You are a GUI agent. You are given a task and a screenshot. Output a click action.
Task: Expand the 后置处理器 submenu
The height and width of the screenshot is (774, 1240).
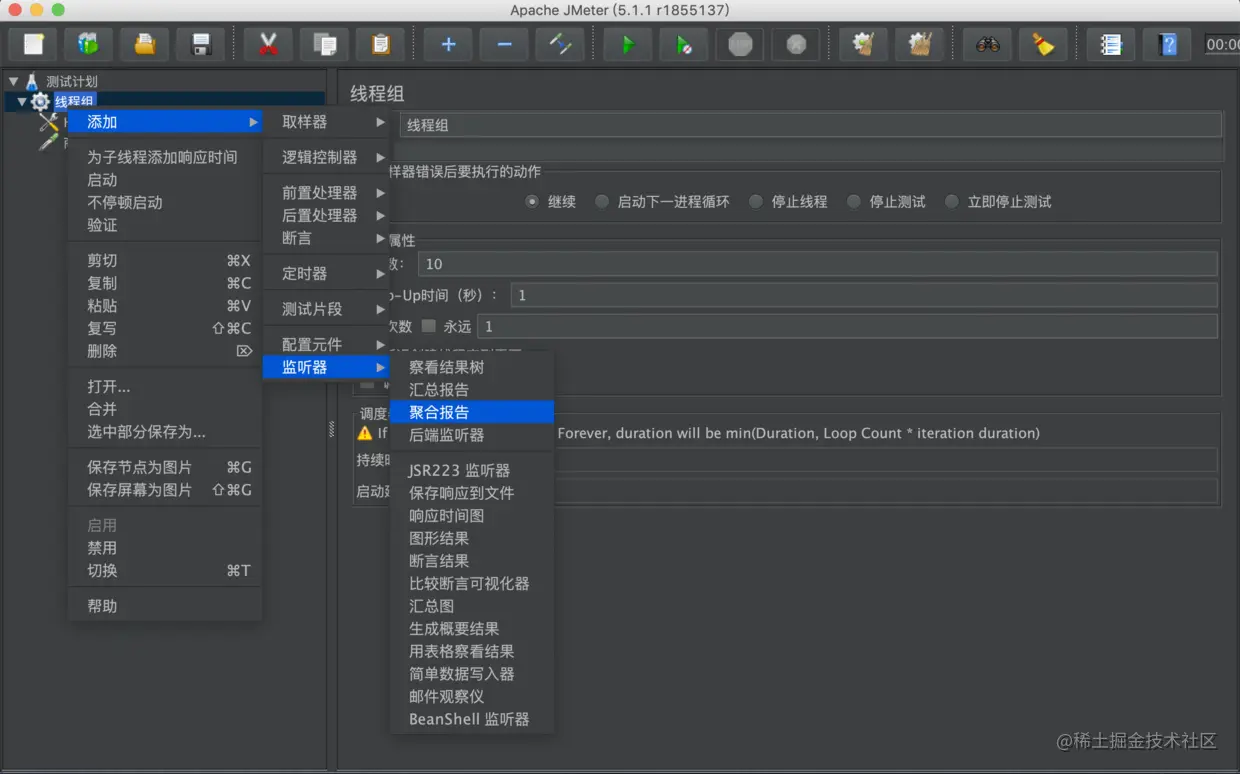326,215
